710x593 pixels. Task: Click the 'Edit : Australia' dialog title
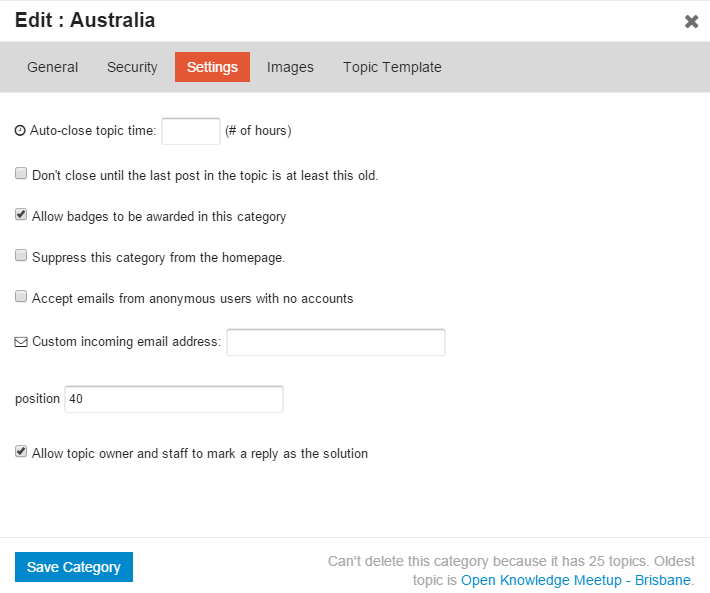(x=85, y=20)
